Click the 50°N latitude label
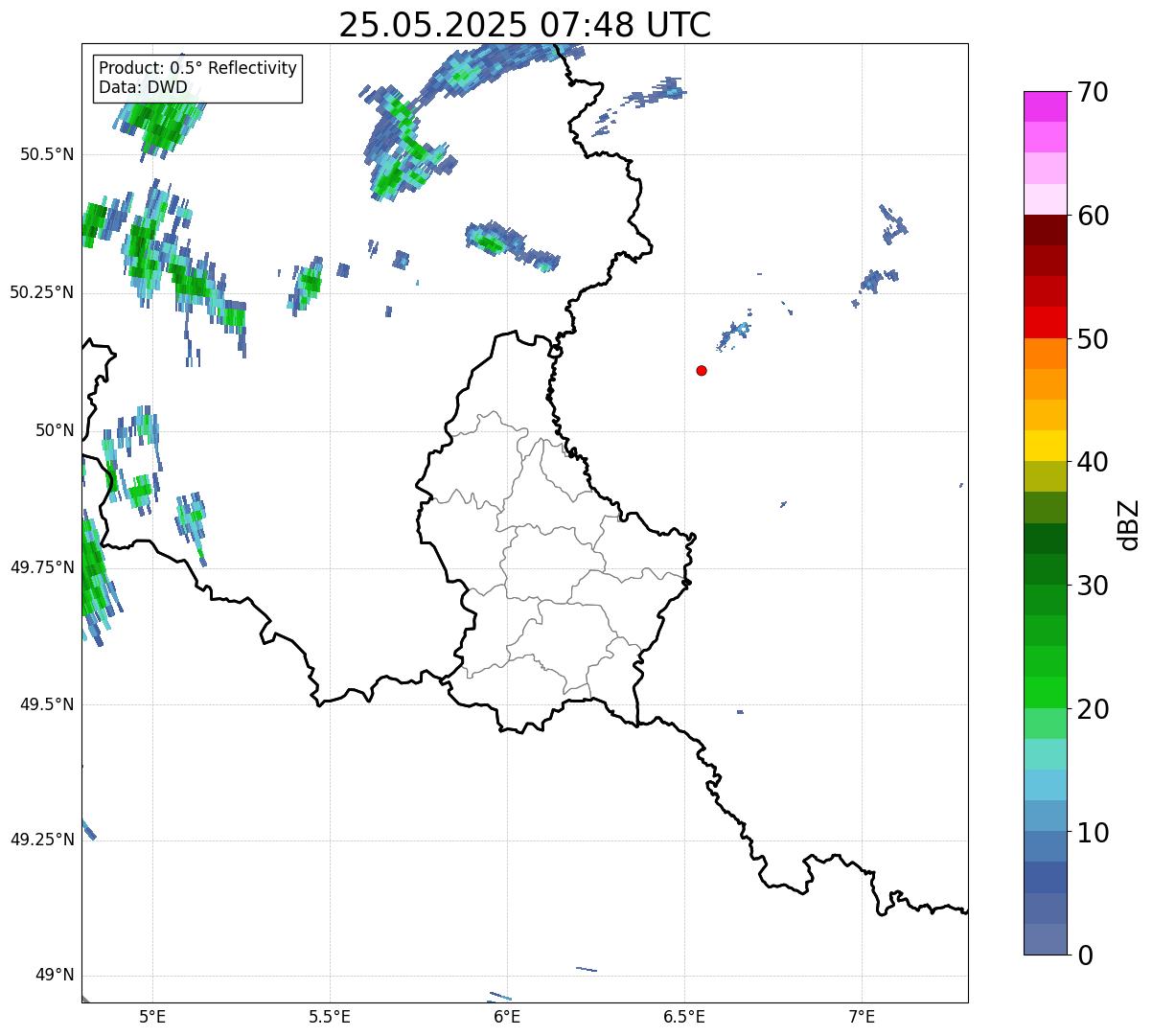 [54, 430]
